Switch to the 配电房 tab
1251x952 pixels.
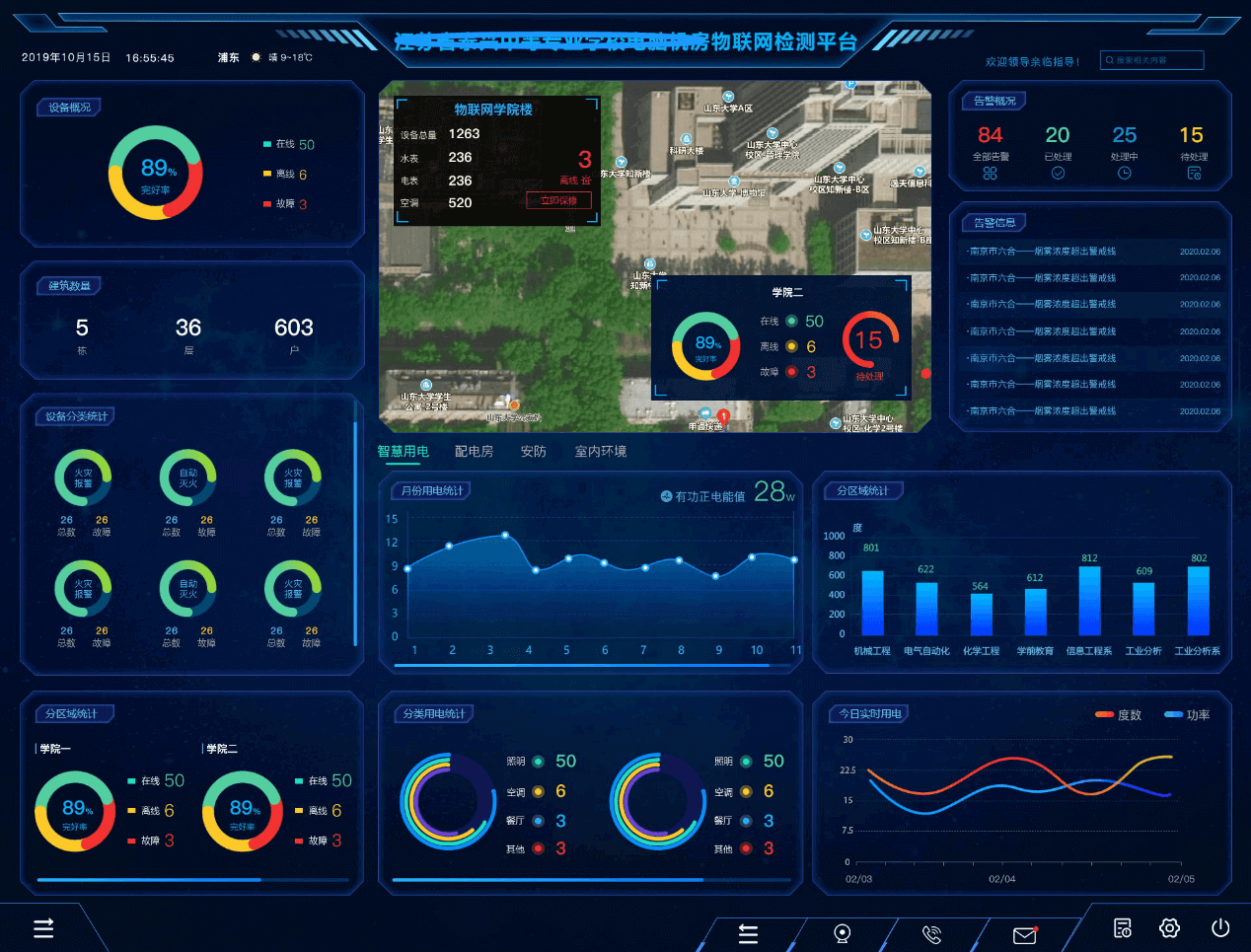click(x=474, y=452)
